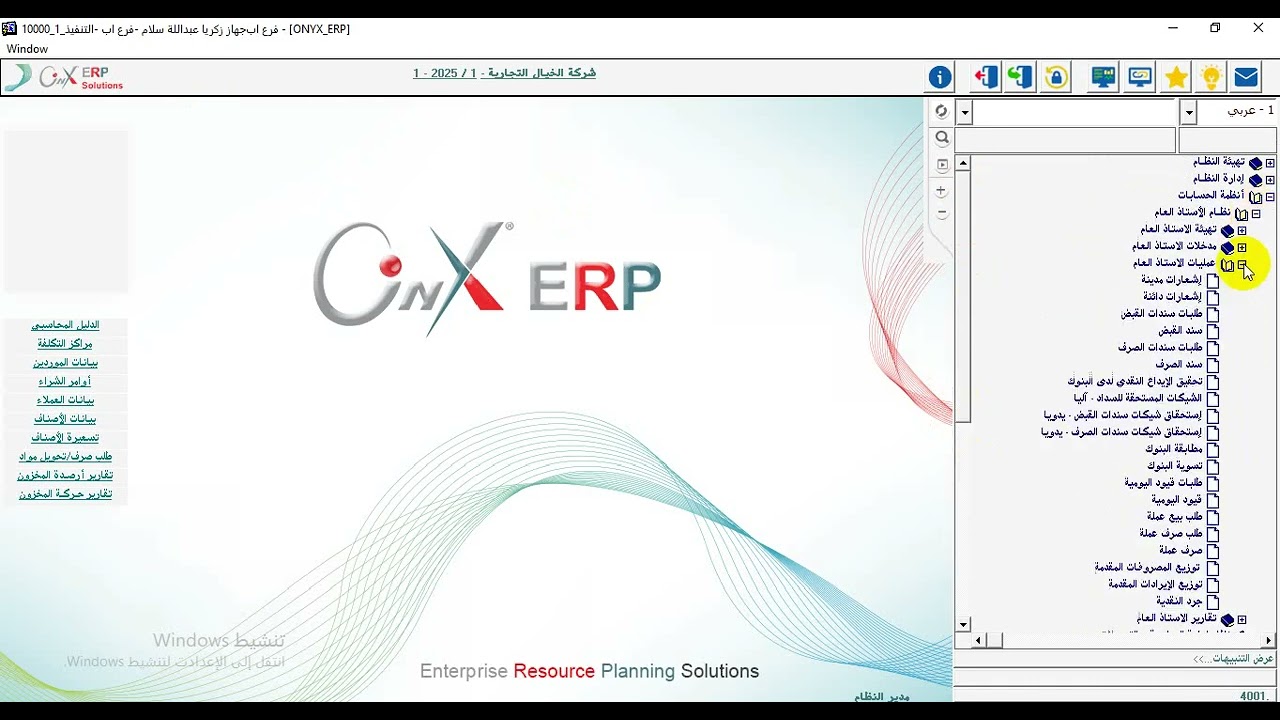The width and height of the screenshot is (1280, 720).
Task: Click the refresh icon beside the menu panel
Action: (941, 111)
